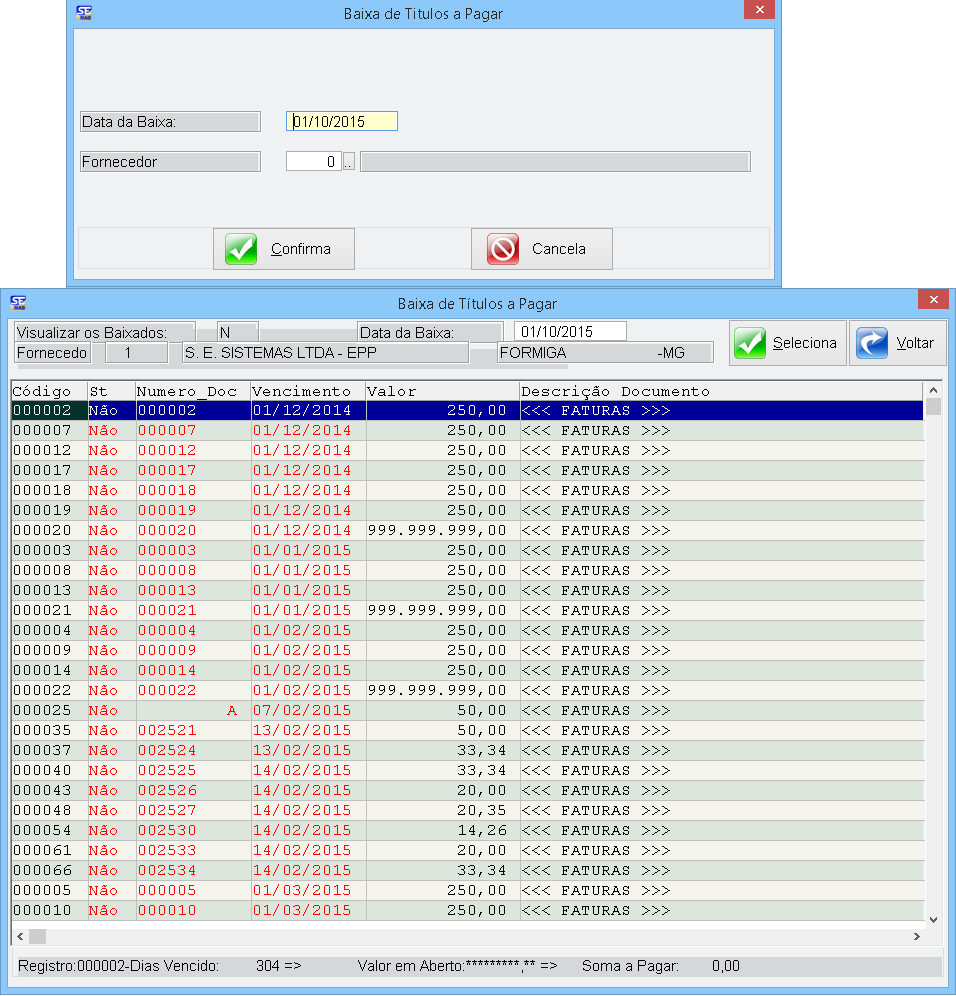The image size is (956, 996).
Task: Click the upper window's SE app icon
Action: (86, 12)
